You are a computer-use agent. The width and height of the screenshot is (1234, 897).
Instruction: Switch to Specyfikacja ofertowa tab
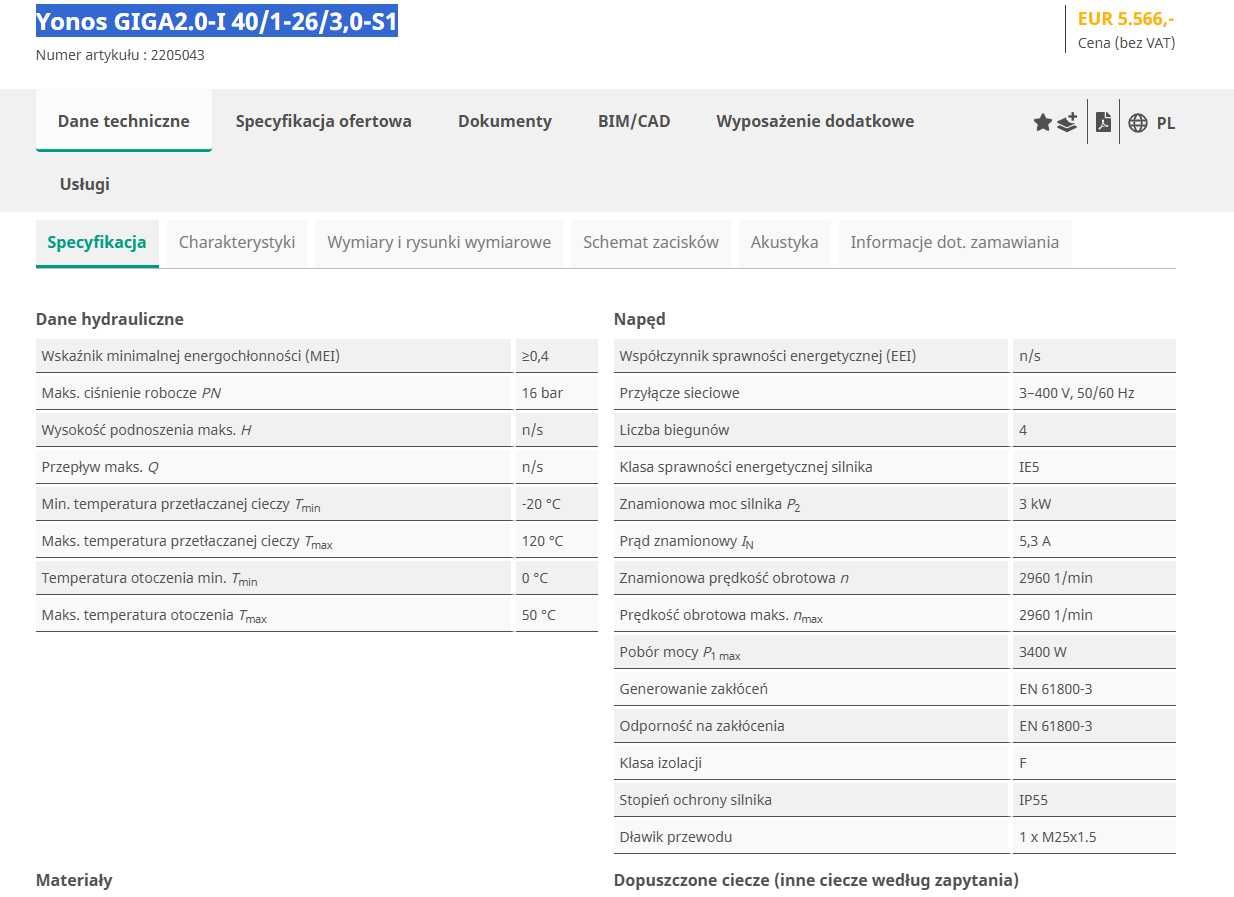point(324,121)
